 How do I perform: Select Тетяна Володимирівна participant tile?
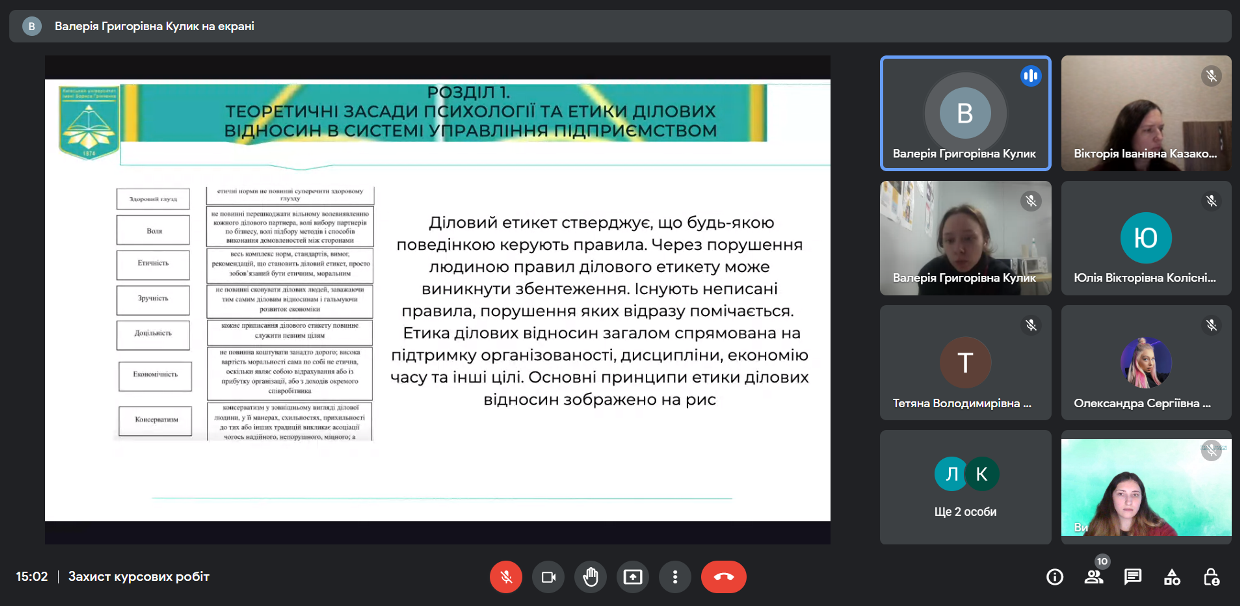(x=965, y=362)
